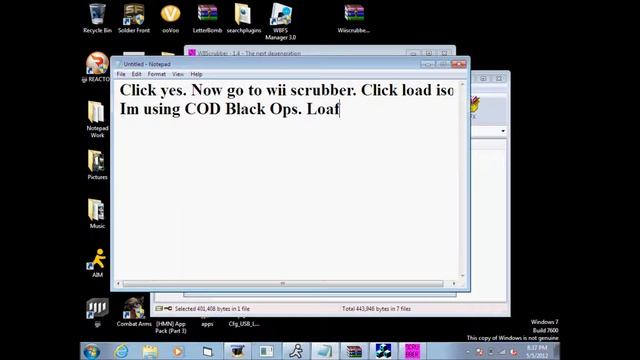The image size is (640, 360).
Task: Click Notepad's vertical scroll down arrow
Action: click(462, 276)
